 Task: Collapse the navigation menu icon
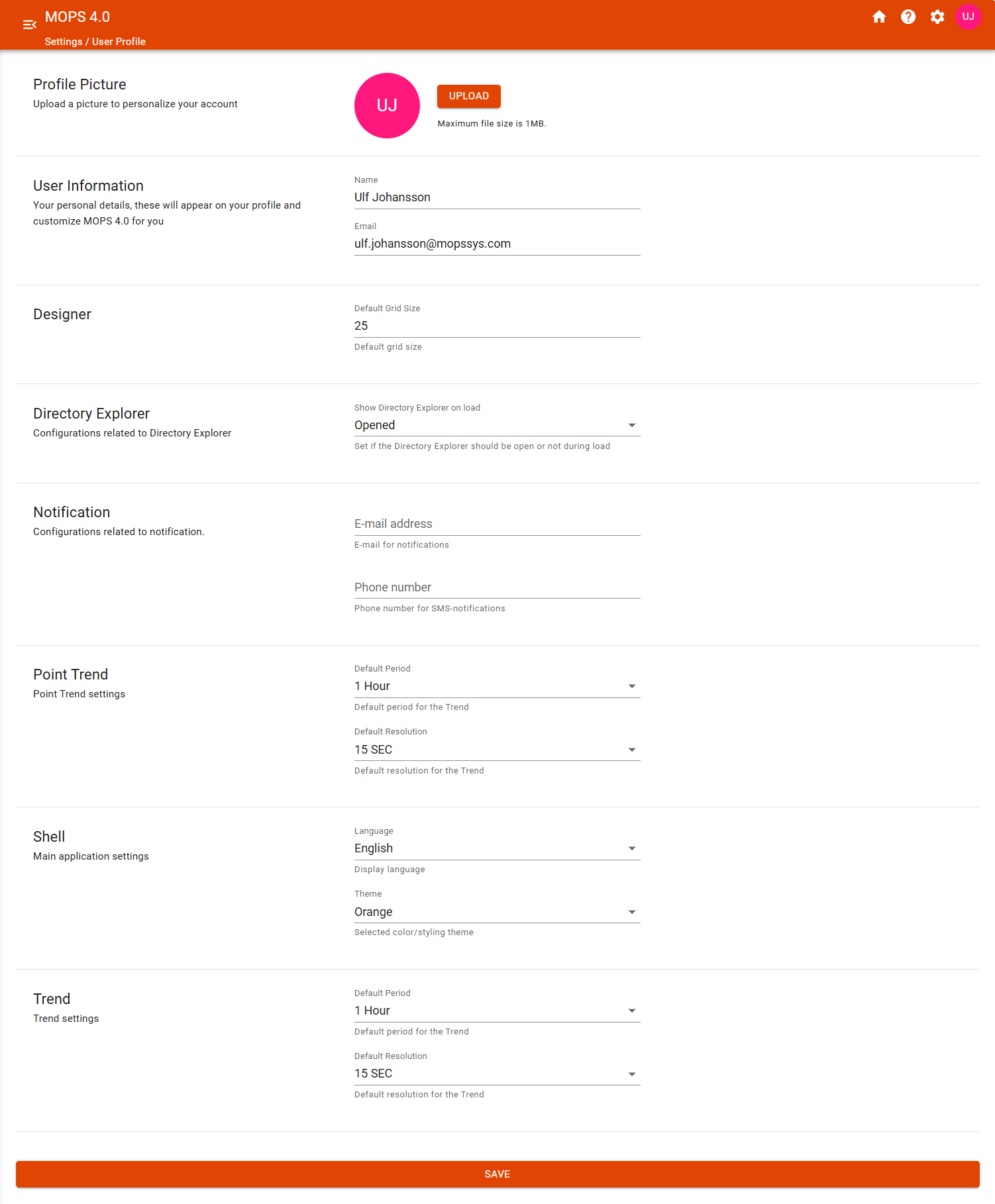(29, 25)
